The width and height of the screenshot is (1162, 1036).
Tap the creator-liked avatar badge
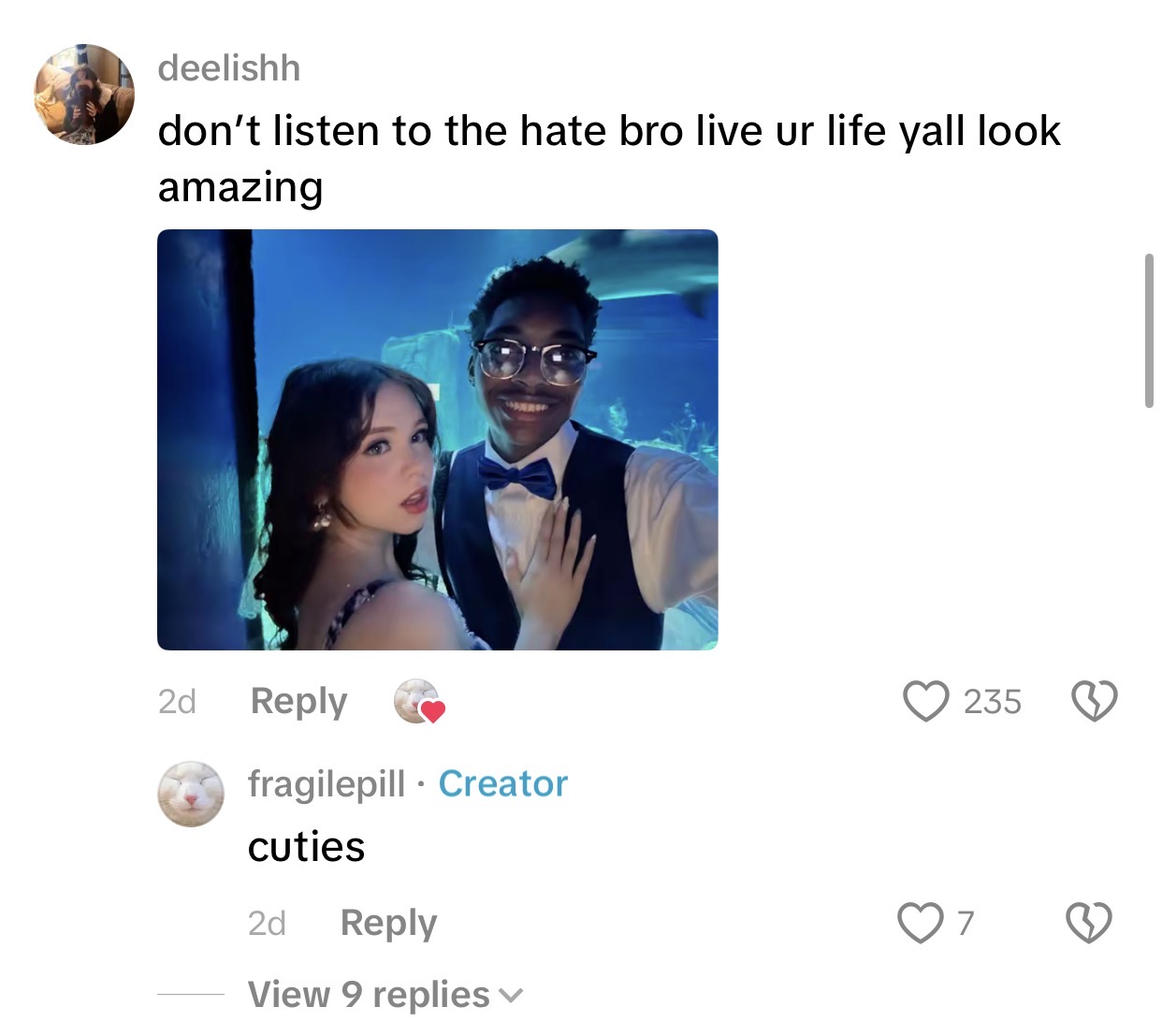click(418, 702)
